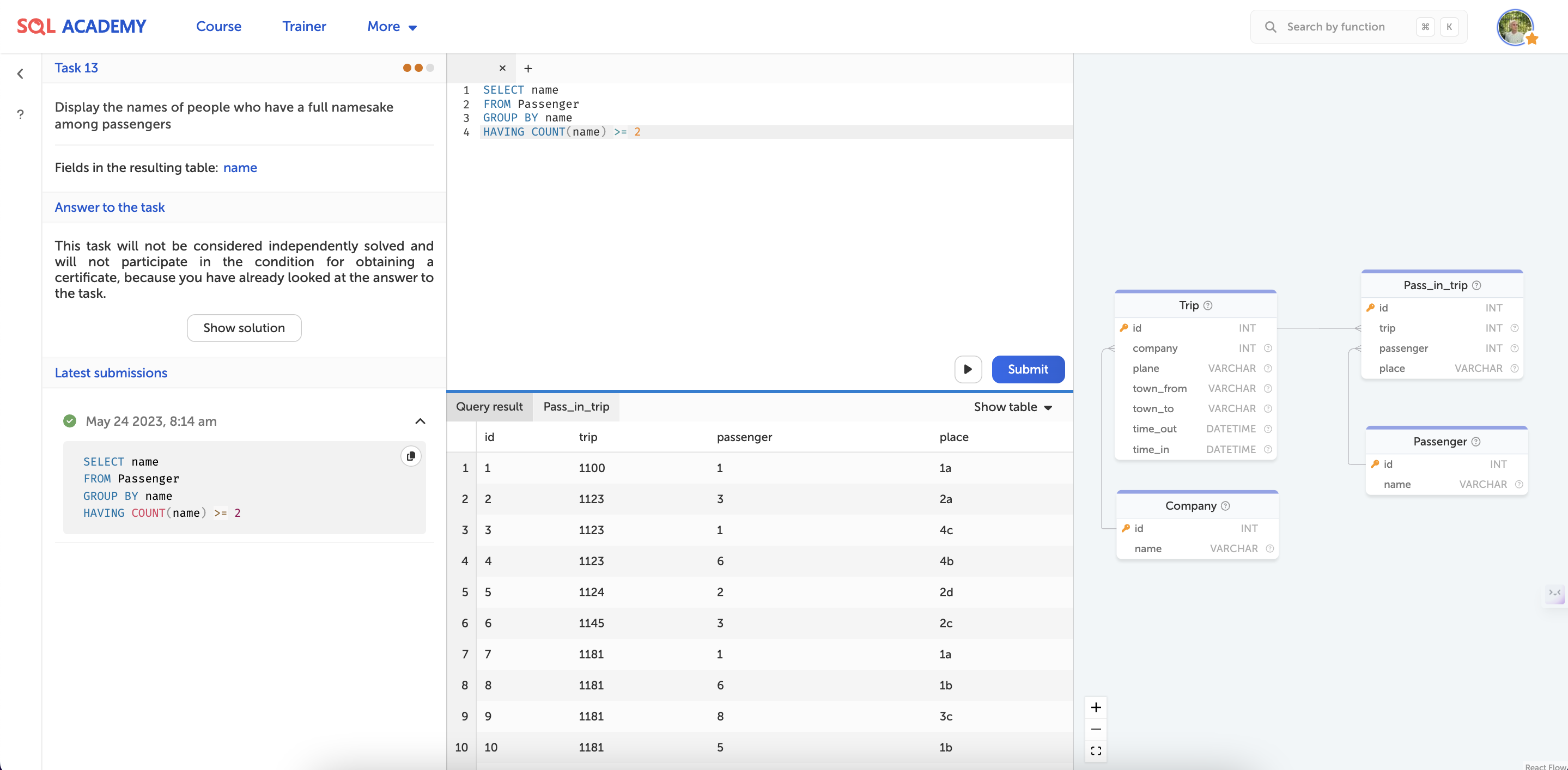This screenshot has width=1568, height=770.
Task: Click info icon for Pass_in_trip passenger column
Action: pyautogui.click(x=1515, y=349)
